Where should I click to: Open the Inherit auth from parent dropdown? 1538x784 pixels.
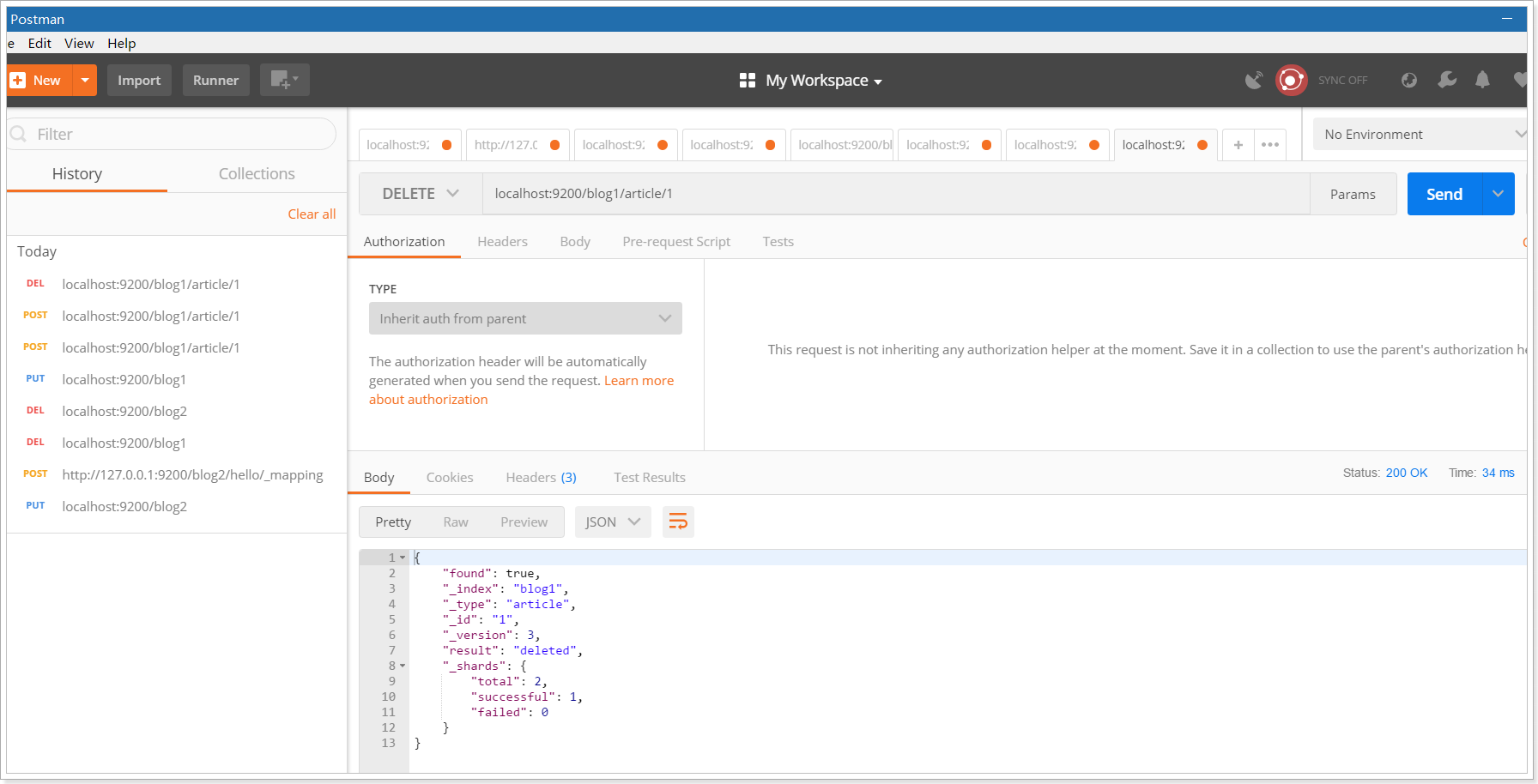tap(525, 318)
